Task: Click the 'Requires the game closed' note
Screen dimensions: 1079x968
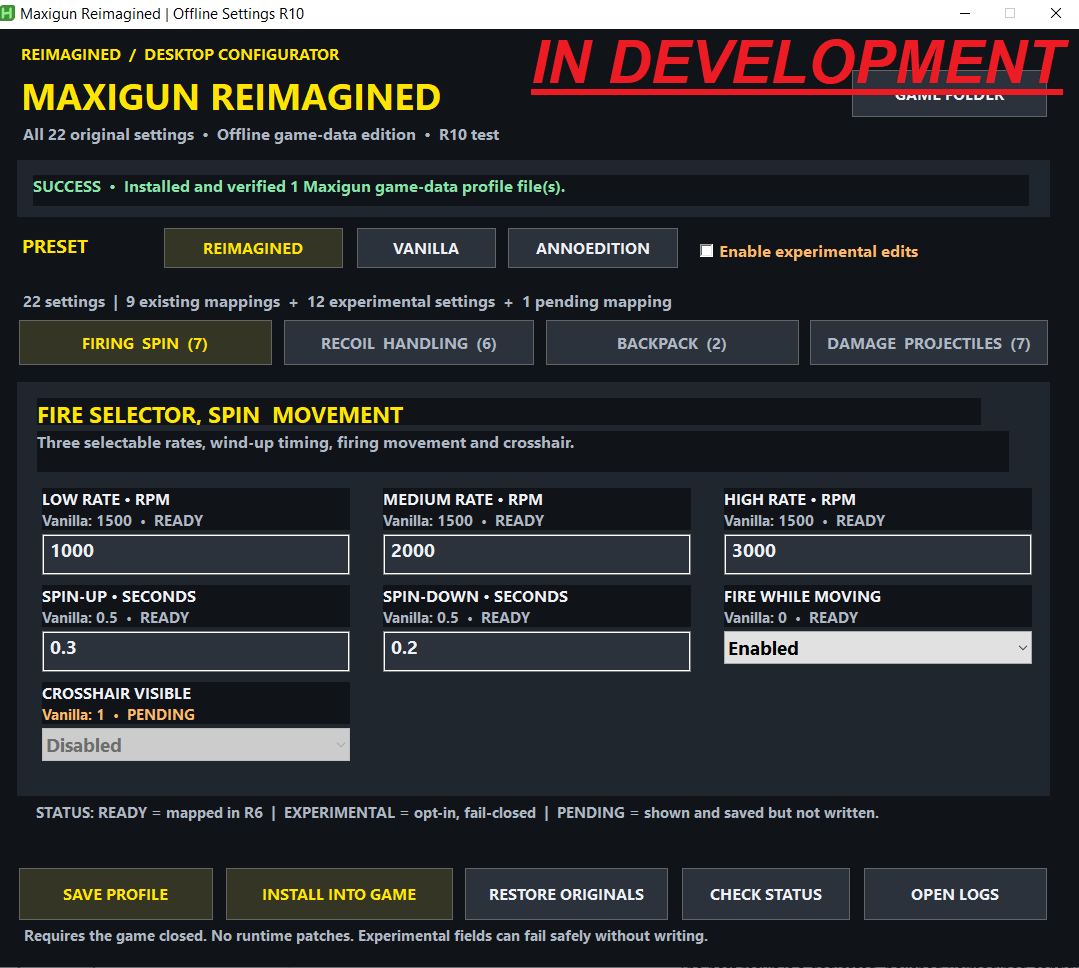Action: point(365,936)
